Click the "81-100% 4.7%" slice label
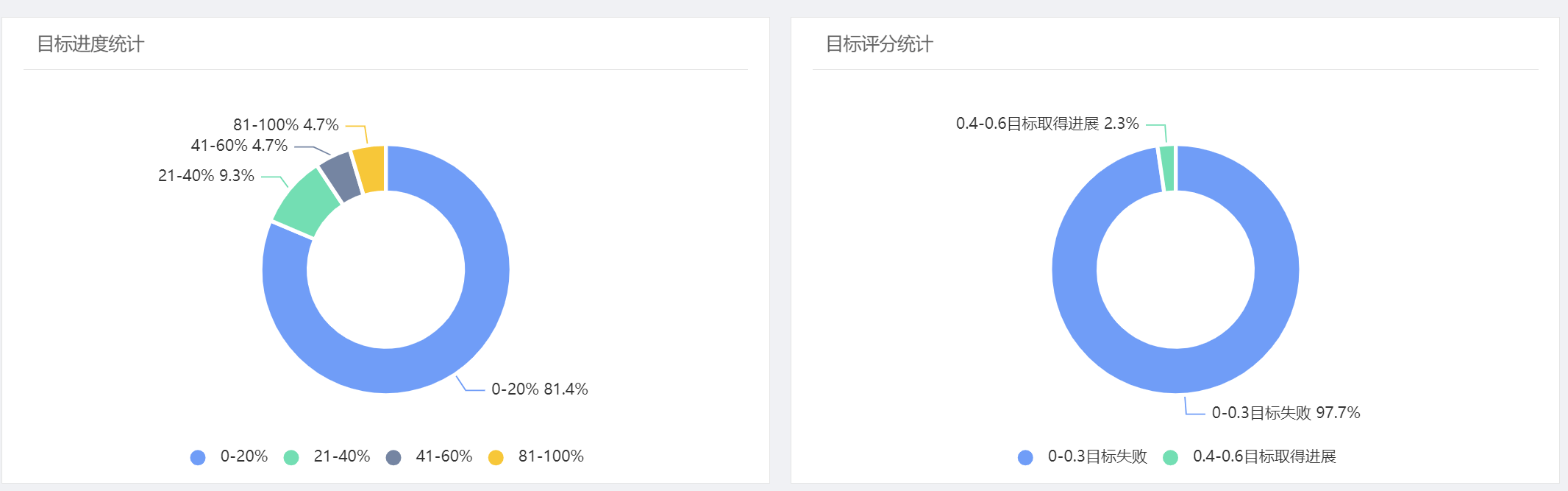The image size is (1568, 491). 286,125
